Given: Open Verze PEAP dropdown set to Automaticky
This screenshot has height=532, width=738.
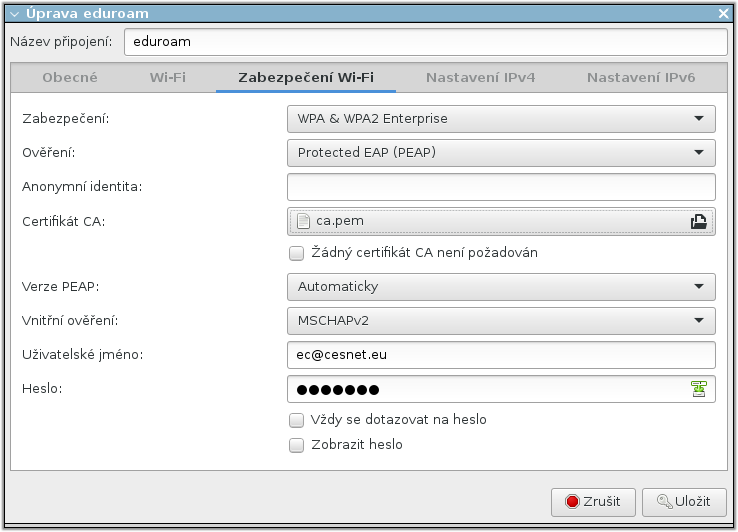Looking at the screenshot, I should 501,287.
